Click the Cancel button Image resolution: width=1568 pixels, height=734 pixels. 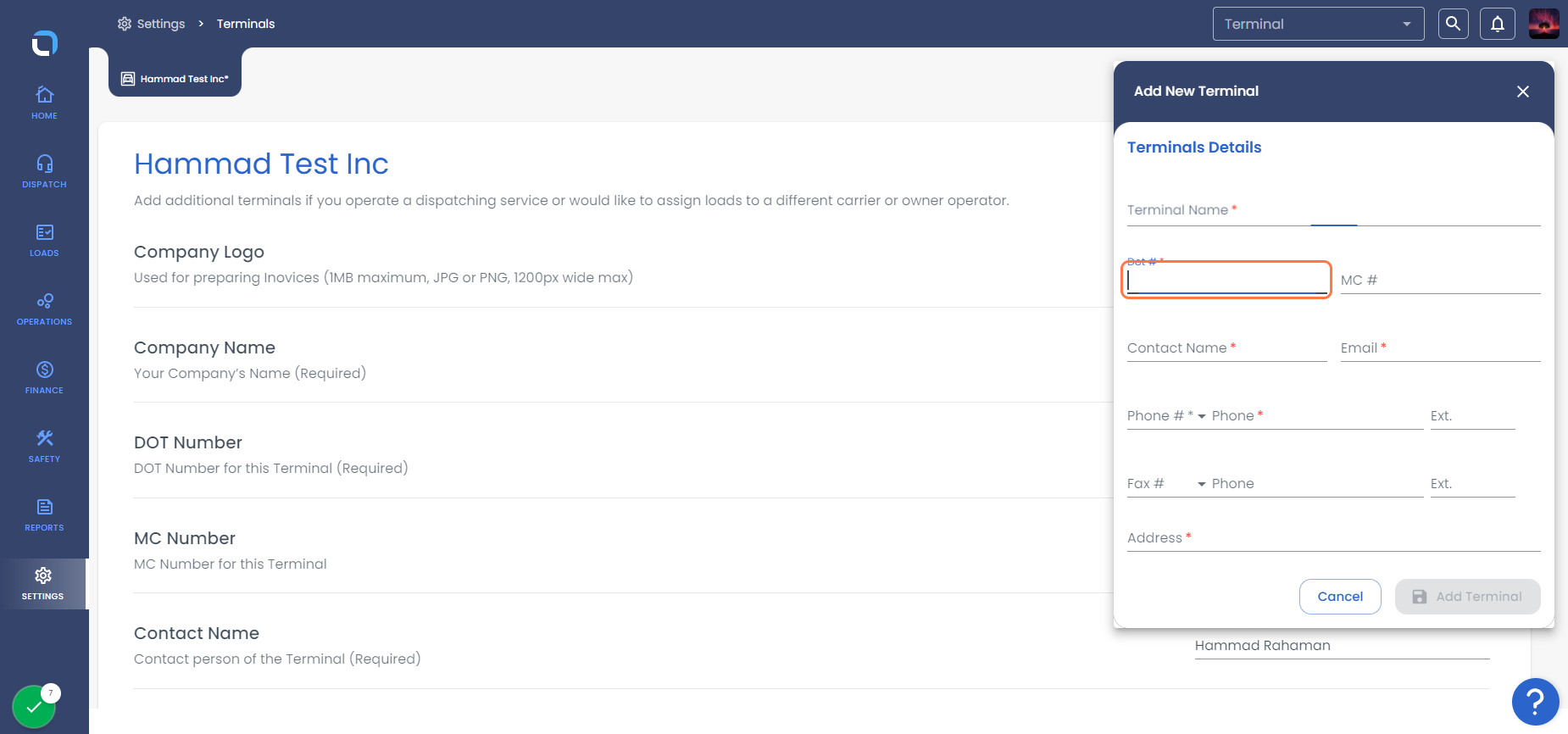(x=1340, y=597)
